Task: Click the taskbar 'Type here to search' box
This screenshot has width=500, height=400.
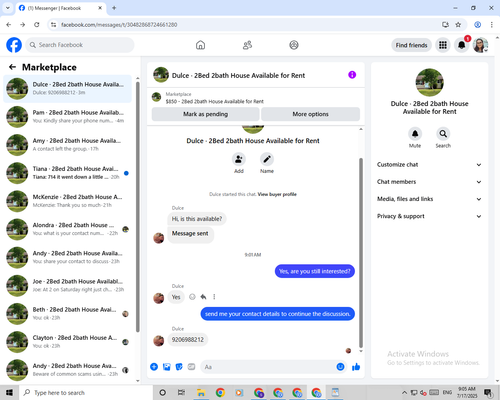Action: click(x=86, y=393)
